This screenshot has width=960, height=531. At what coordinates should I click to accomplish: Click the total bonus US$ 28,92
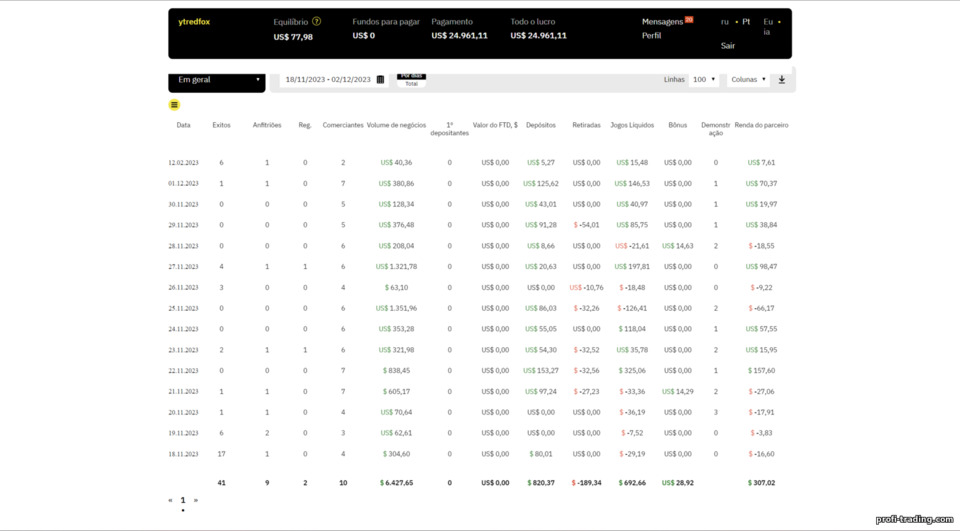pyautogui.click(x=678, y=483)
